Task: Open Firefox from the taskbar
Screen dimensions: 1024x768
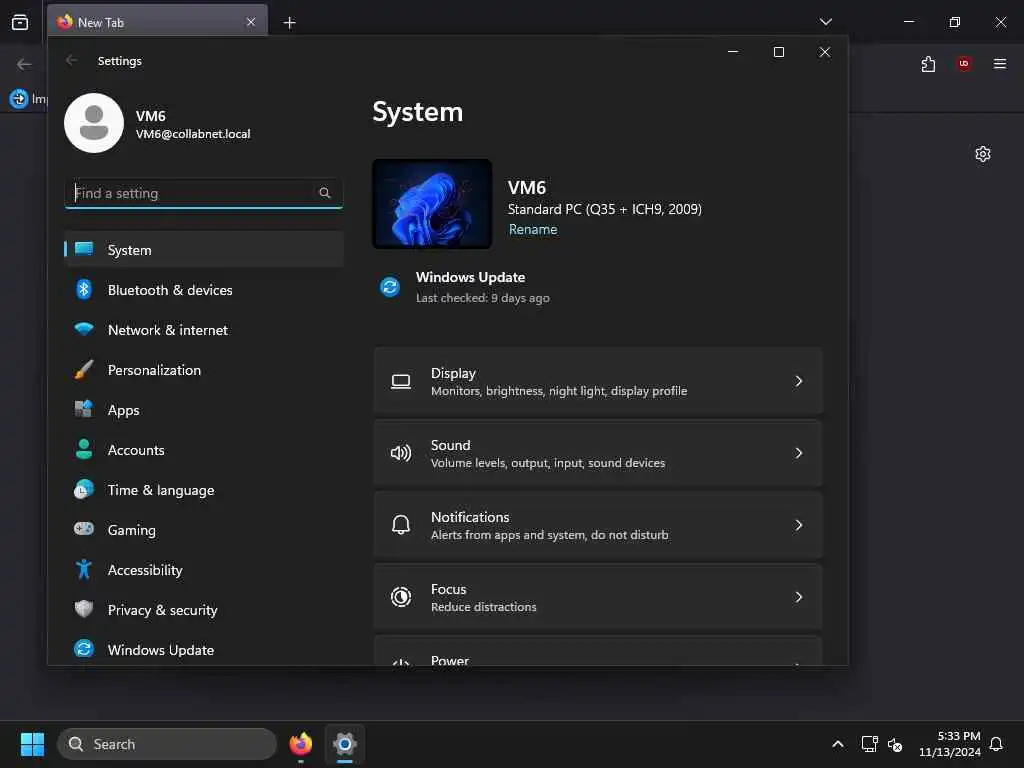Action: pyautogui.click(x=301, y=744)
